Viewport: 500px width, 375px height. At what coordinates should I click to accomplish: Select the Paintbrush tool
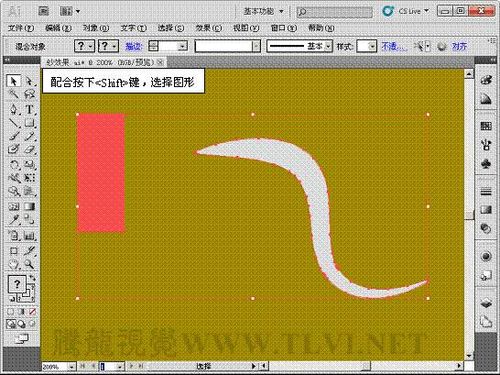click(13, 136)
